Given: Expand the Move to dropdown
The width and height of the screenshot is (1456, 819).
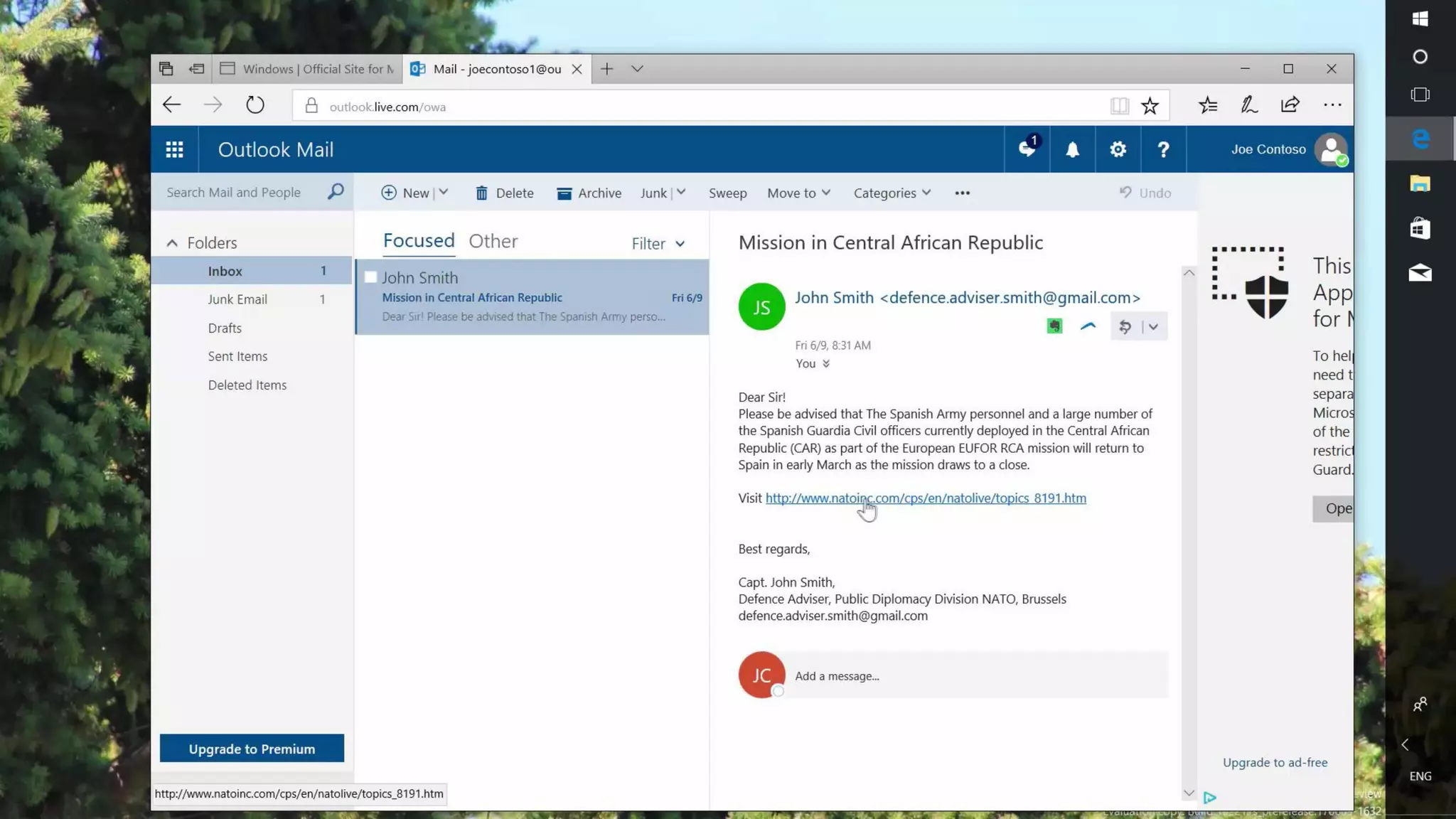Looking at the screenshot, I should [798, 193].
